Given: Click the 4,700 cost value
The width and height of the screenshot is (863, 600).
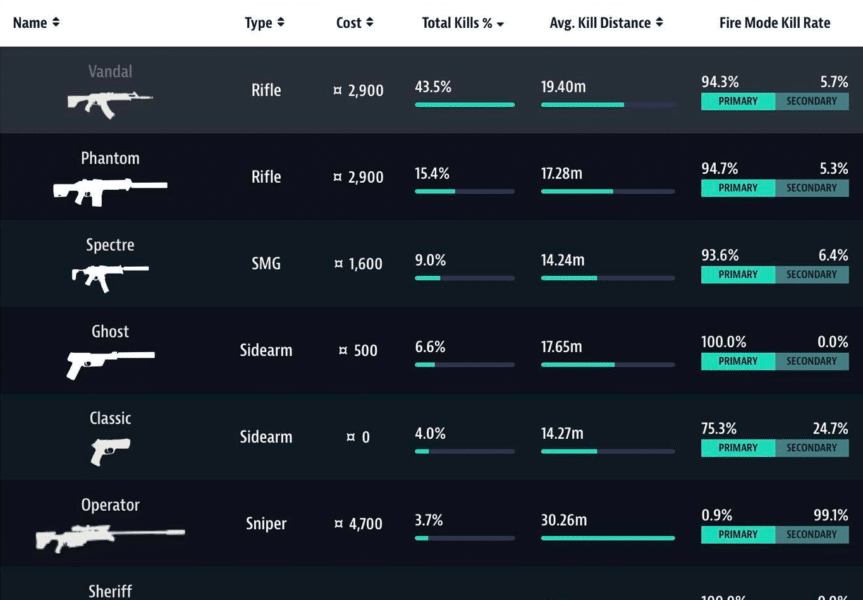Looking at the screenshot, I should tap(365, 524).
